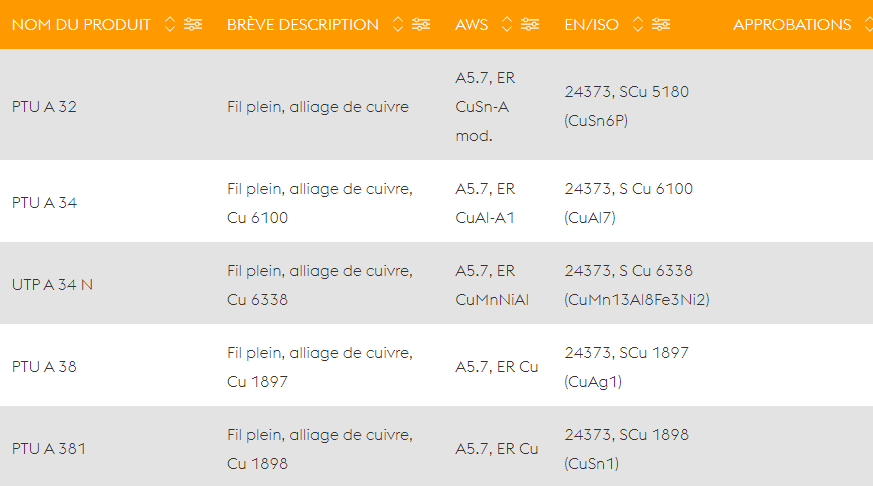Open filter settings icon for EN/ISO column

[x=661, y=24]
